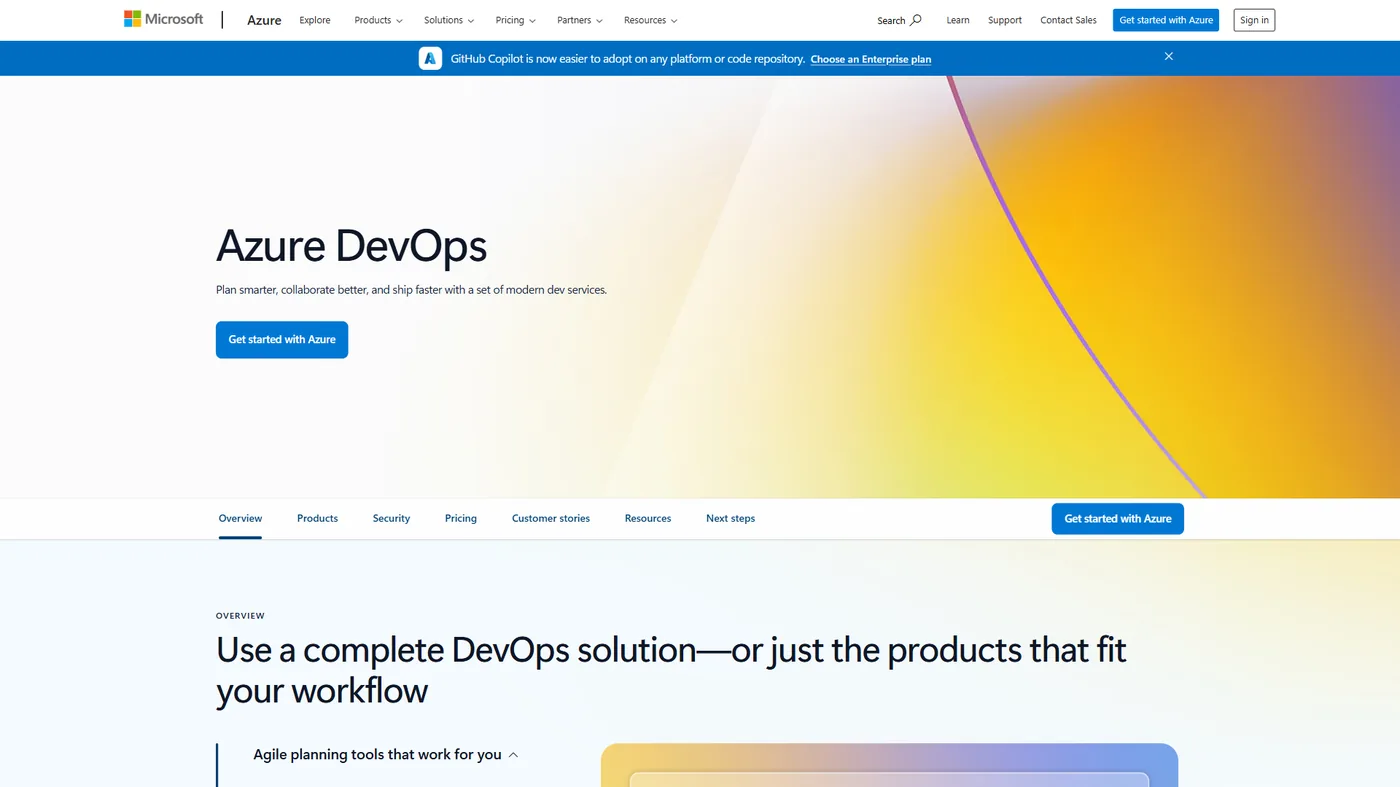Click the search magnifier icon
The width and height of the screenshot is (1400, 787).
915,20
